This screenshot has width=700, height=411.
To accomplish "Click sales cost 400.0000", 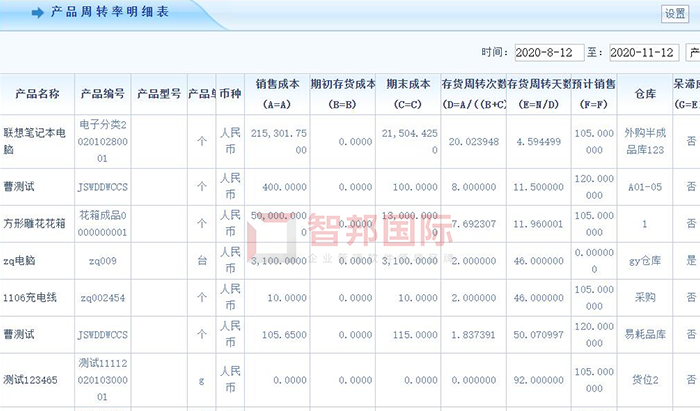I will (284, 187).
